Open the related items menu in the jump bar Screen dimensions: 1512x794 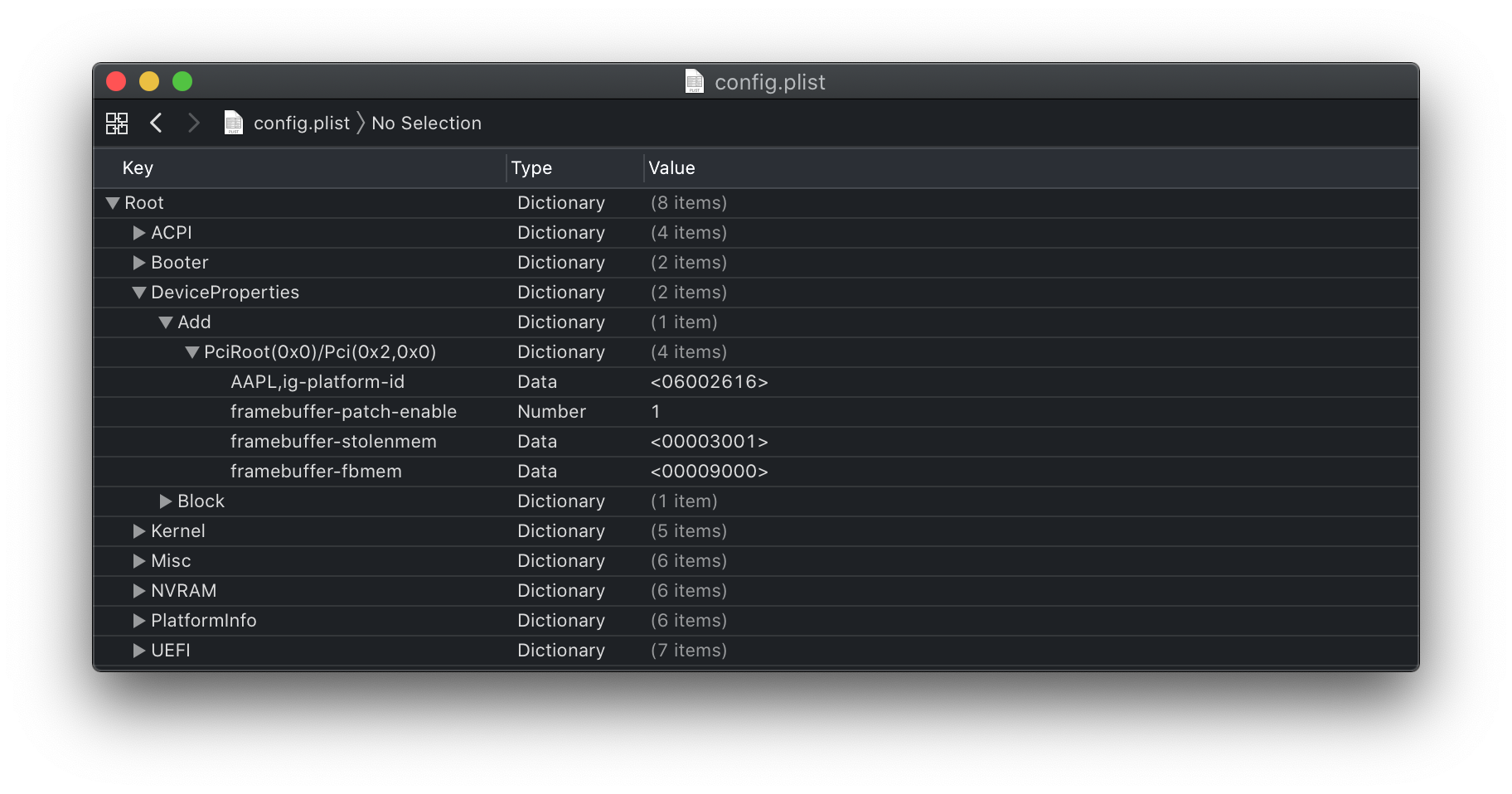coord(117,123)
